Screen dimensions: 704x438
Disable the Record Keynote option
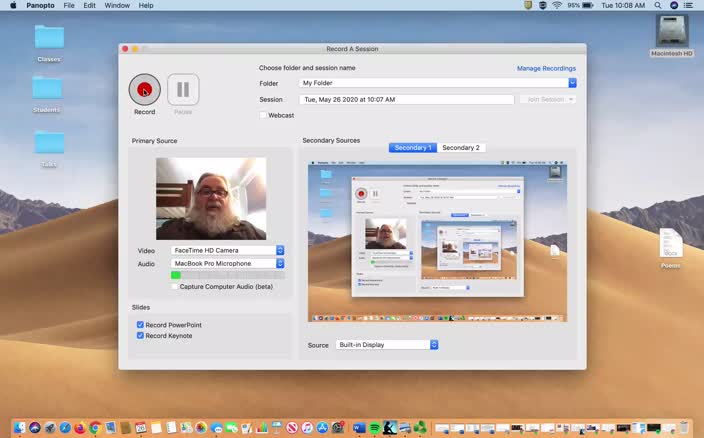[140, 336]
